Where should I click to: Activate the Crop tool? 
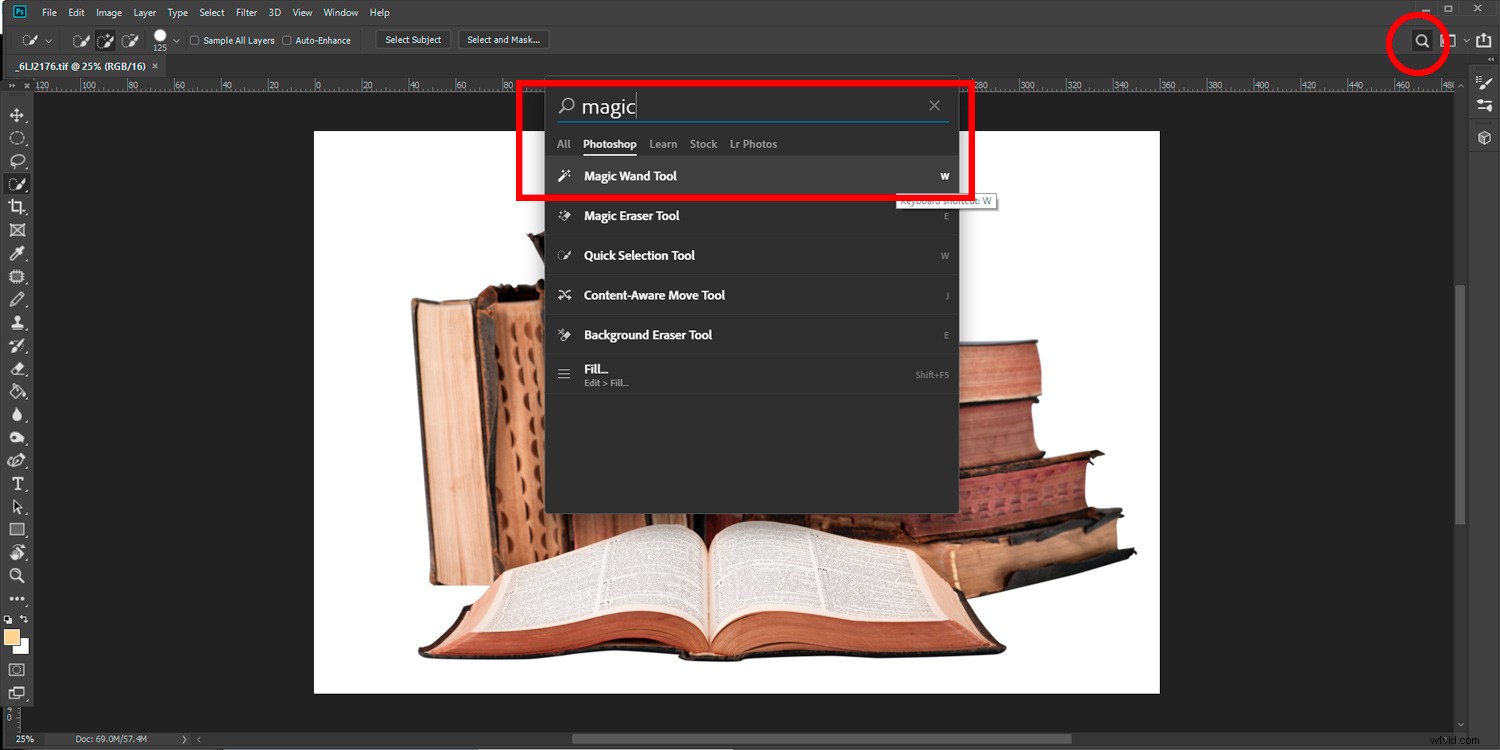[17, 207]
